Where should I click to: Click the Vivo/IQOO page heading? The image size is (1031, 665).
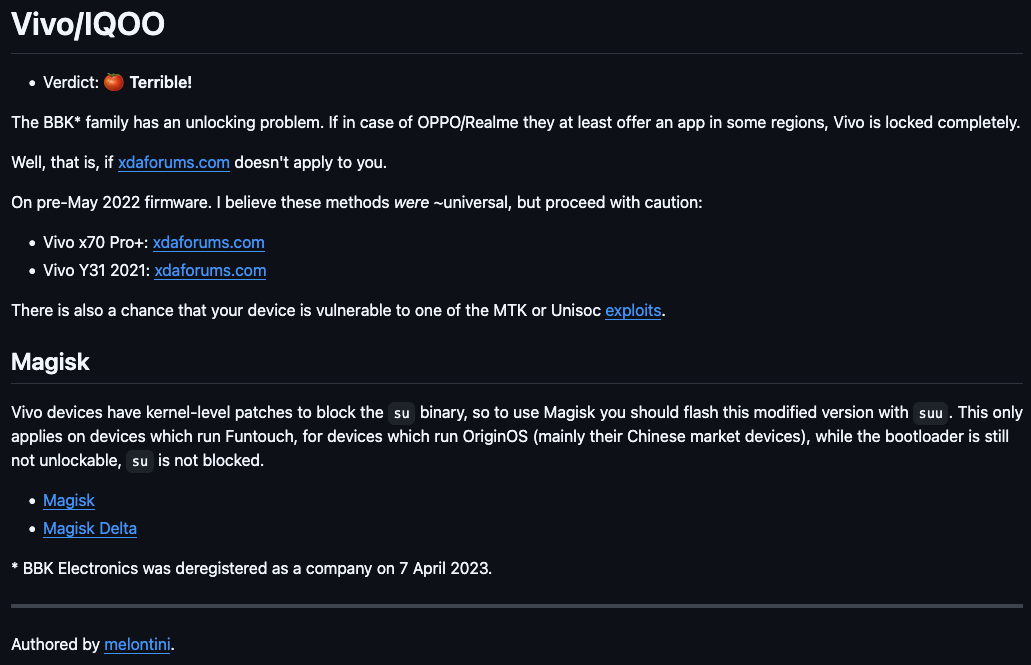88,24
